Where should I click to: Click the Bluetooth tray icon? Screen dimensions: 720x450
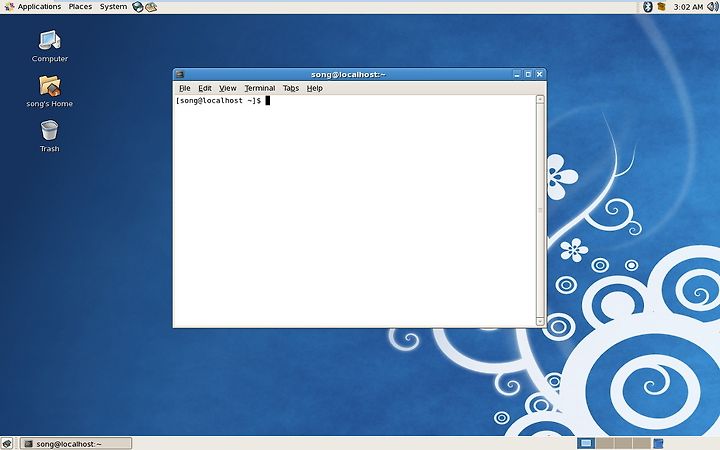pos(647,6)
